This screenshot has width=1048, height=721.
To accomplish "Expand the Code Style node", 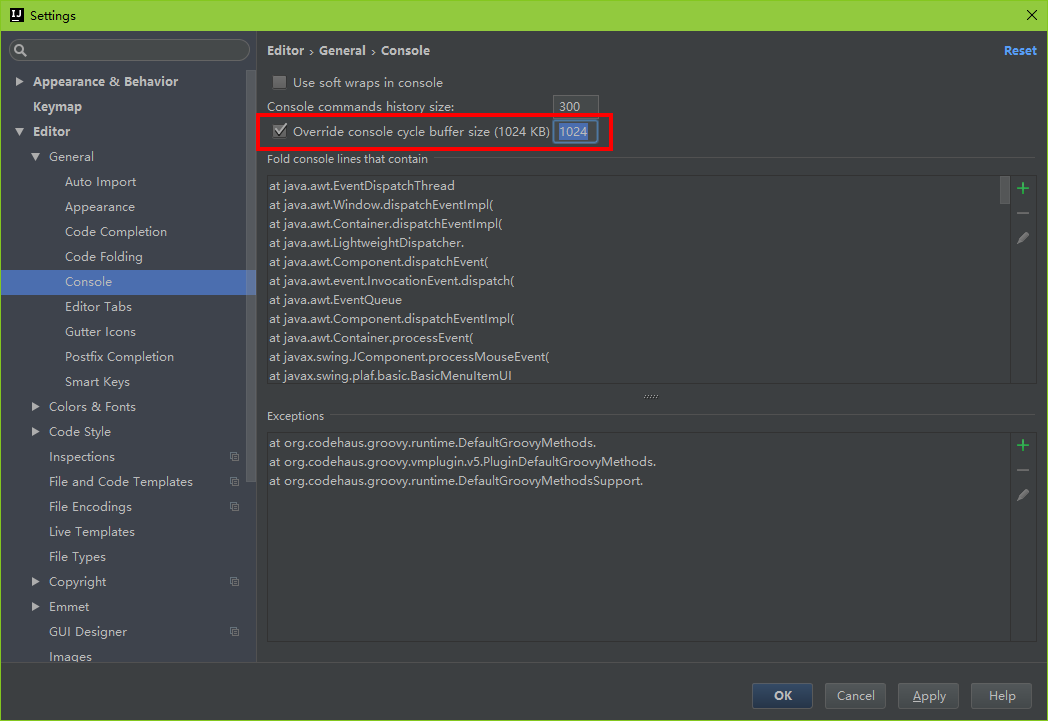I will pos(36,432).
